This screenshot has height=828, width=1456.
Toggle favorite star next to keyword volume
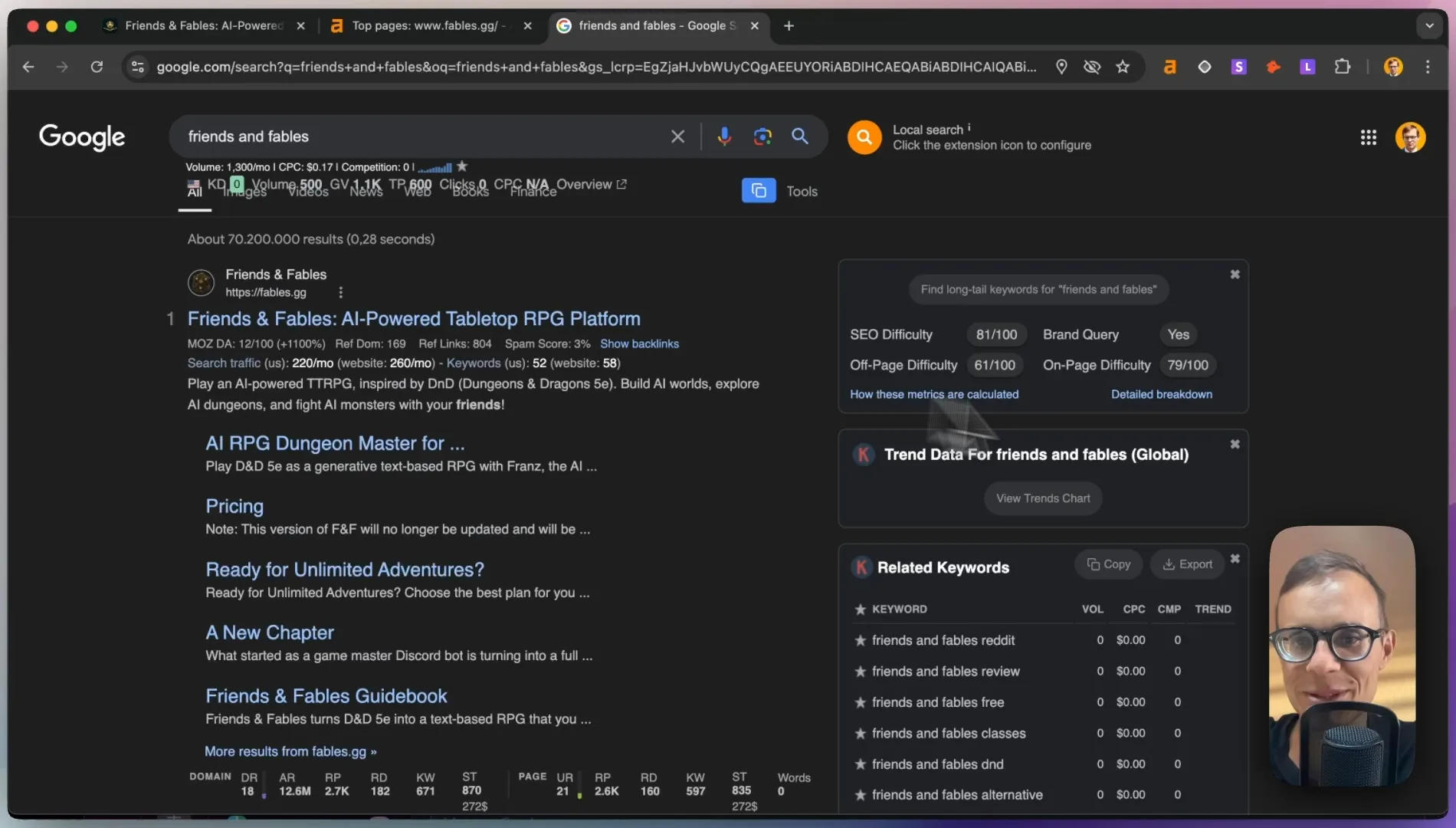coord(461,166)
